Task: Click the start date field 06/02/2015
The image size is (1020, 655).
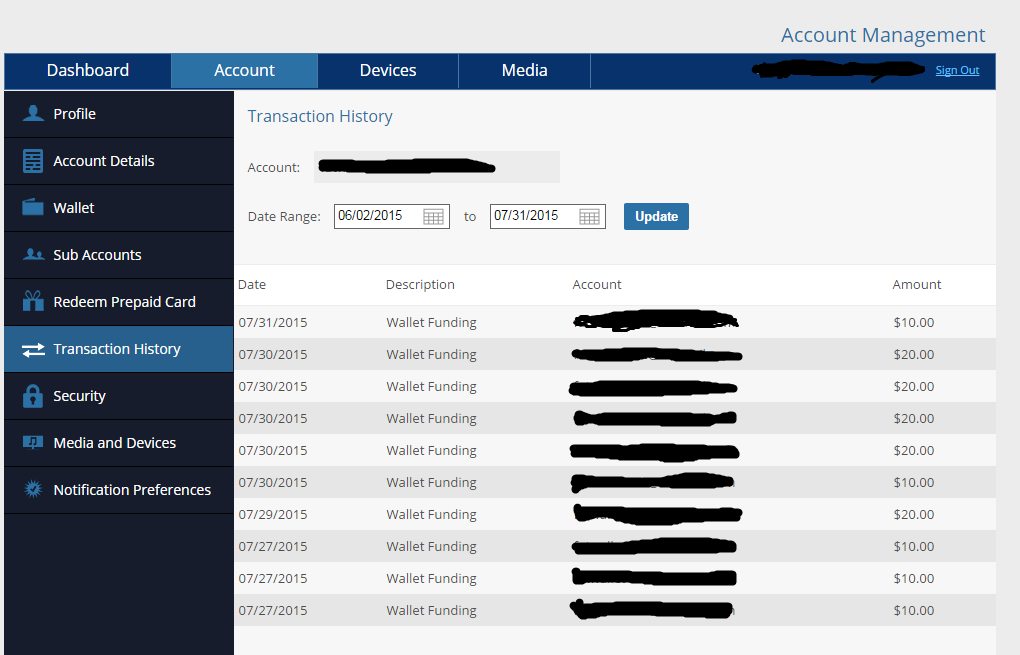Action: (x=392, y=216)
